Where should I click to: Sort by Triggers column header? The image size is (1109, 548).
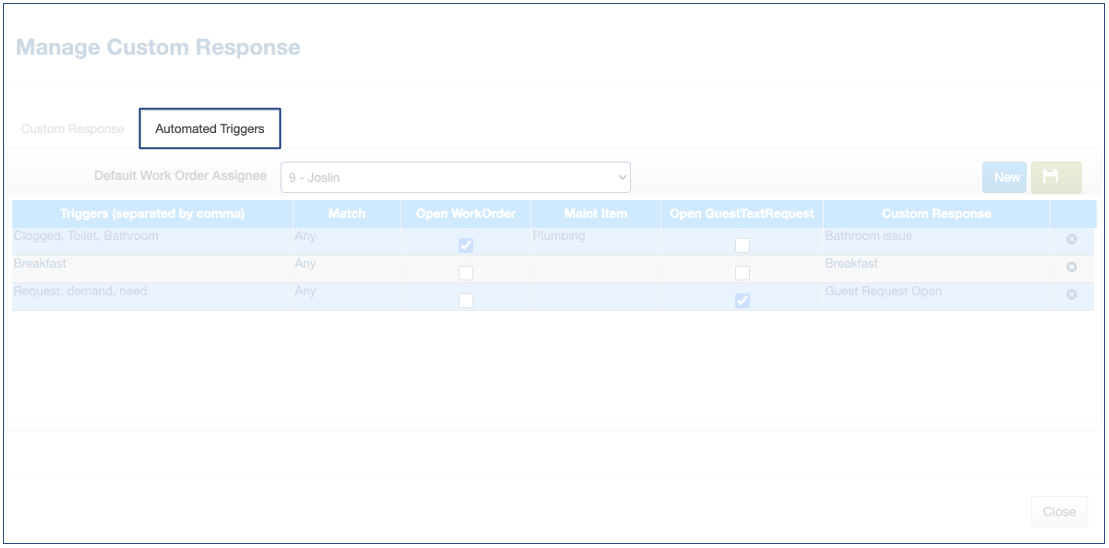(x=152, y=214)
